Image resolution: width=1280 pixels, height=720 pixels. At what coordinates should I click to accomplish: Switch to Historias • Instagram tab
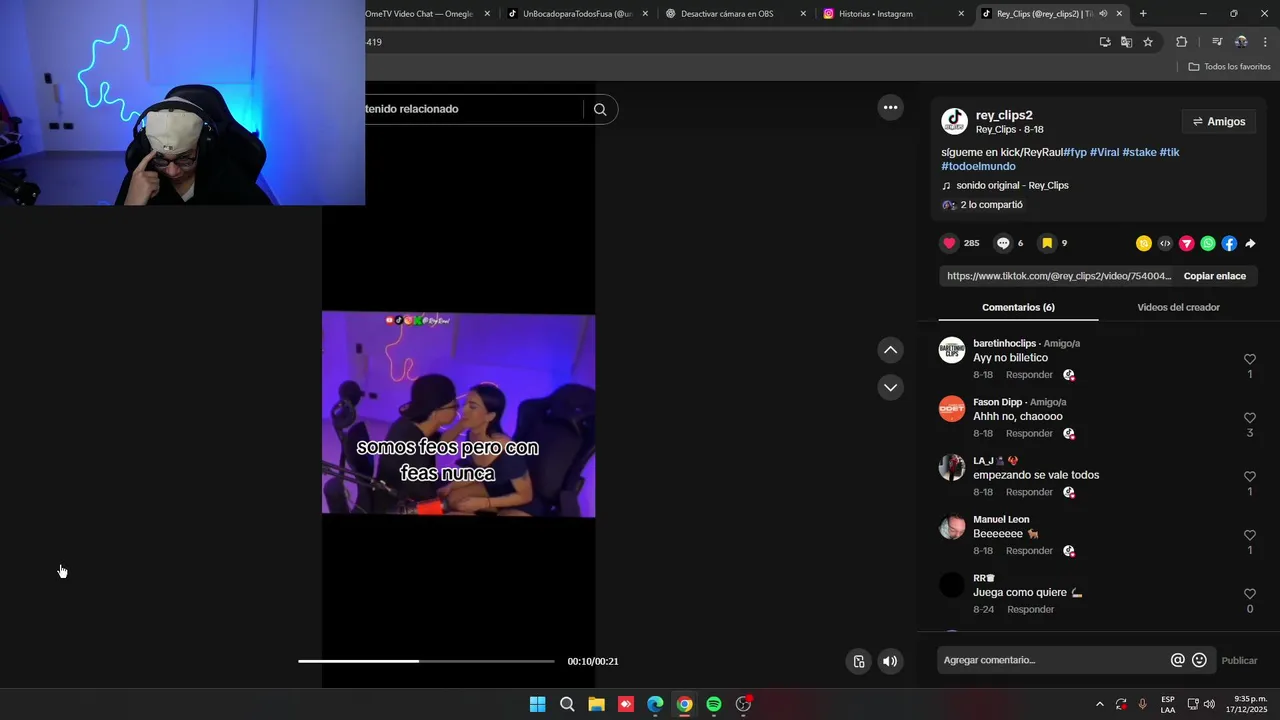coord(892,14)
